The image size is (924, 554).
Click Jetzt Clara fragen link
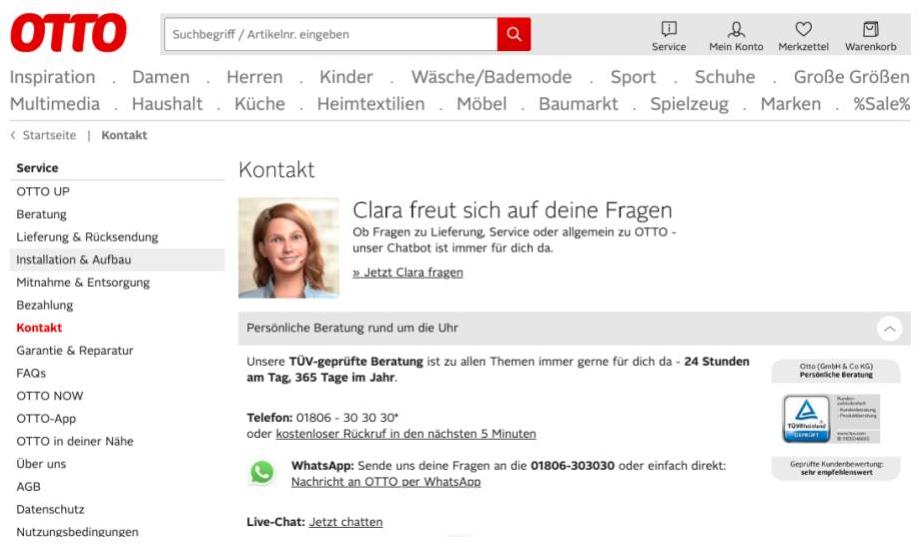pyautogui.click(x=408, y=272)
